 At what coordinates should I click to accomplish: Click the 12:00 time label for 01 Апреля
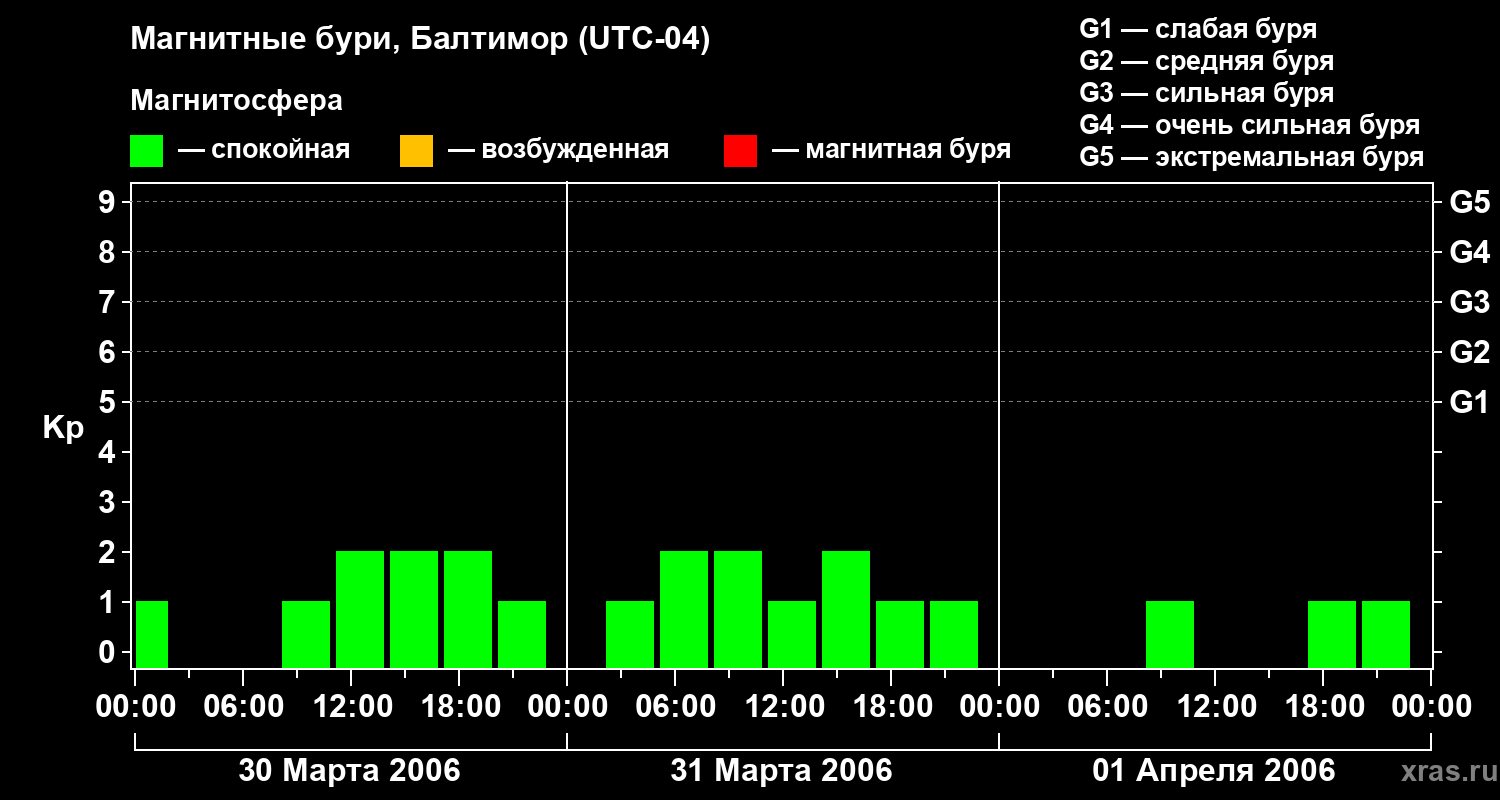[1215, 706]
